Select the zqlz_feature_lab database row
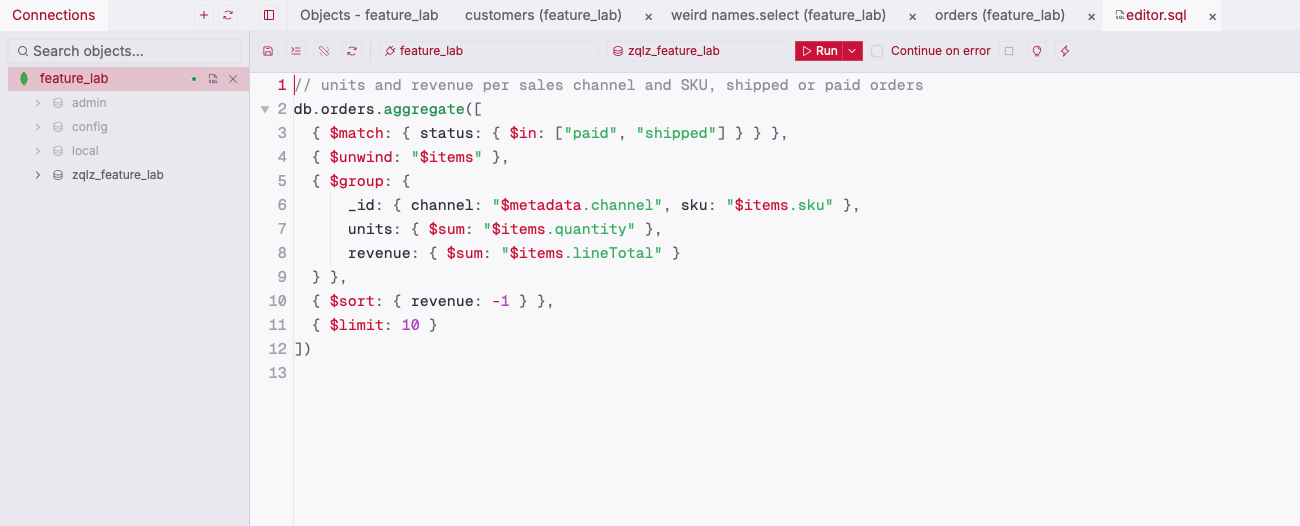The image size is (1300, 526). [x=128, y=175]
